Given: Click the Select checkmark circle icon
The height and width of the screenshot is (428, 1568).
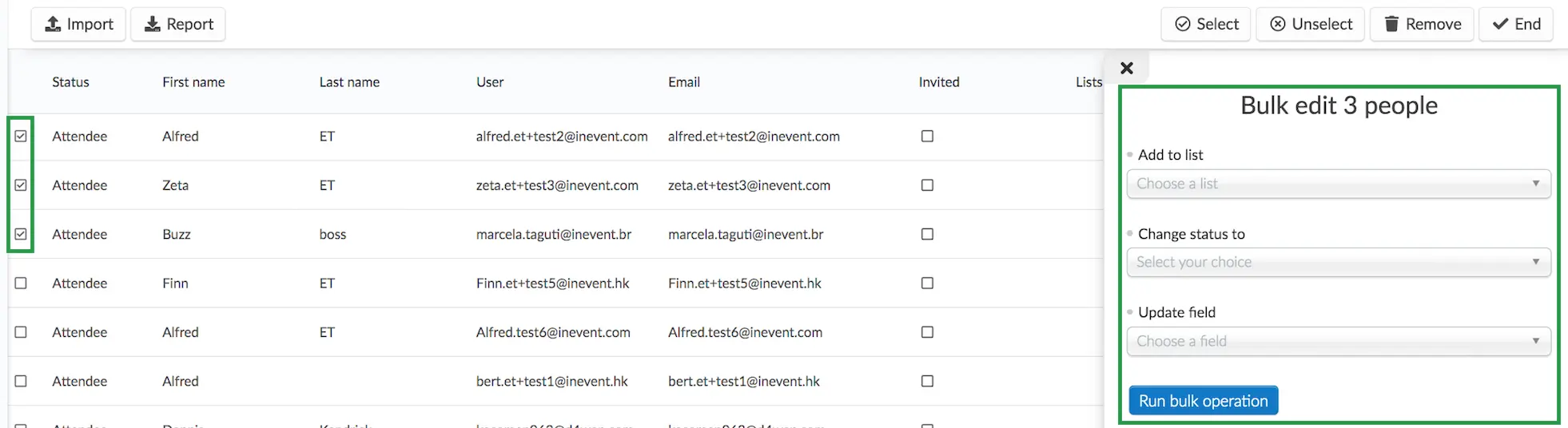Looking at the screenshot, I should pyautogui.click(x=1183, y=24).
